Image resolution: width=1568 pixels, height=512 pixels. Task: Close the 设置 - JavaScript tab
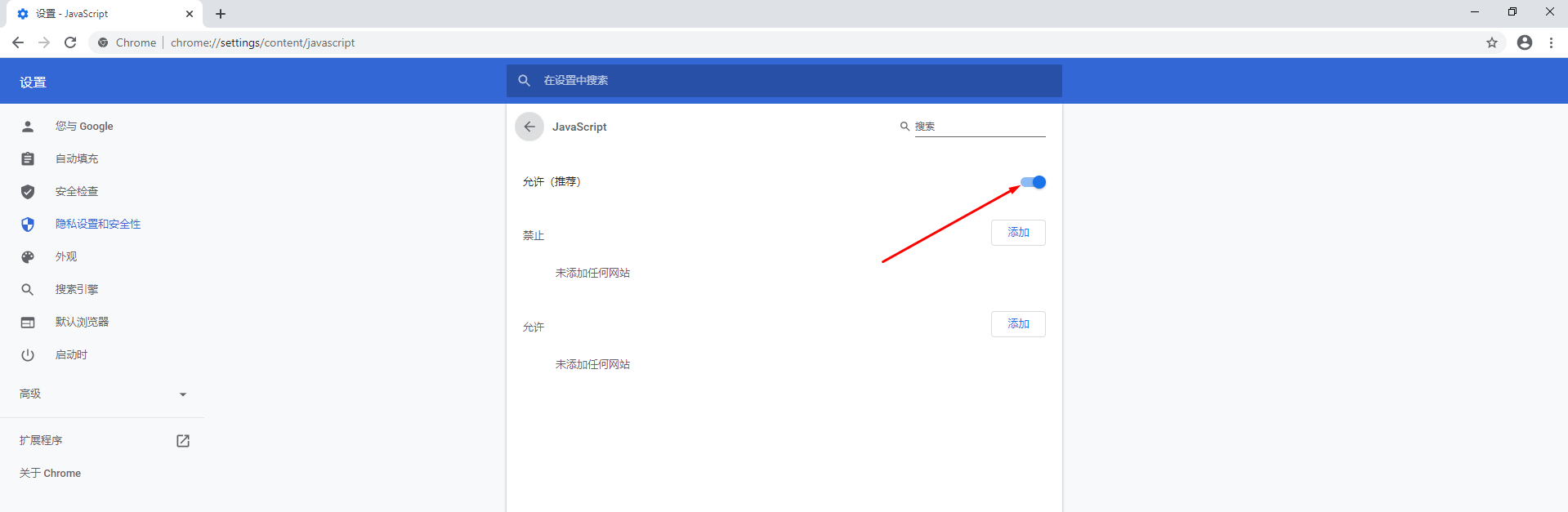pyautogui.click(x=190, y=14)
